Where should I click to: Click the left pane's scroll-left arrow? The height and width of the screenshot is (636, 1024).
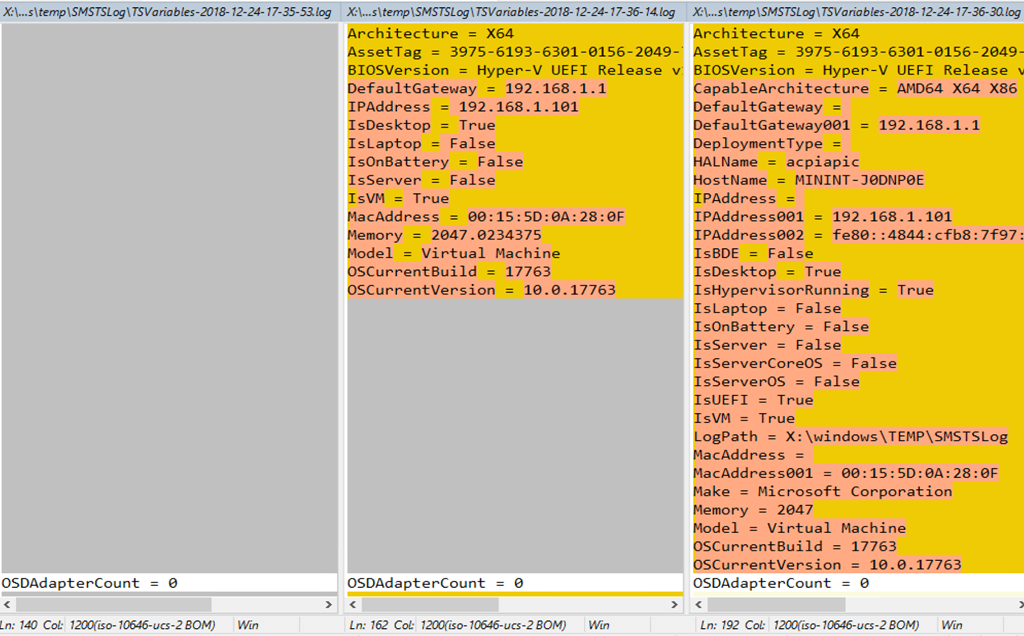8,605
